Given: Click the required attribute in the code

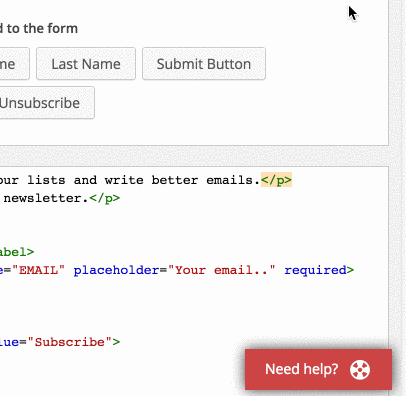Looking at the screenshot, I should [315, 270].
